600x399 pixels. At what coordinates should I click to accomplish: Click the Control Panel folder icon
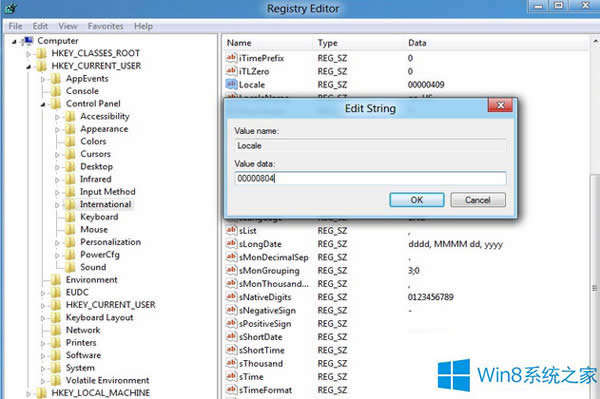56,103
